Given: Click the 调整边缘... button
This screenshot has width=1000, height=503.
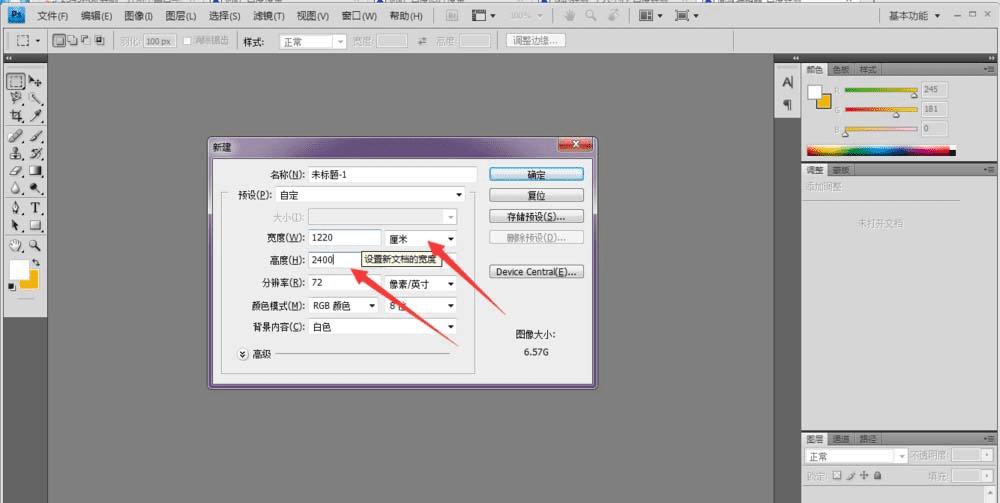Looking at the screenshot, I should [536, 41].
